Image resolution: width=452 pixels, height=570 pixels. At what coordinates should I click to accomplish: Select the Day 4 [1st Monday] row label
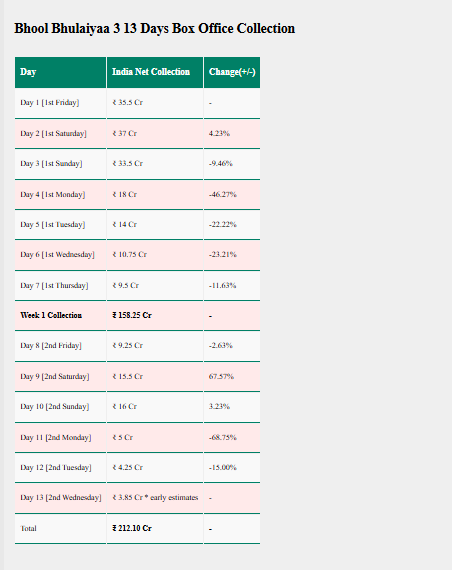(60, 194)
